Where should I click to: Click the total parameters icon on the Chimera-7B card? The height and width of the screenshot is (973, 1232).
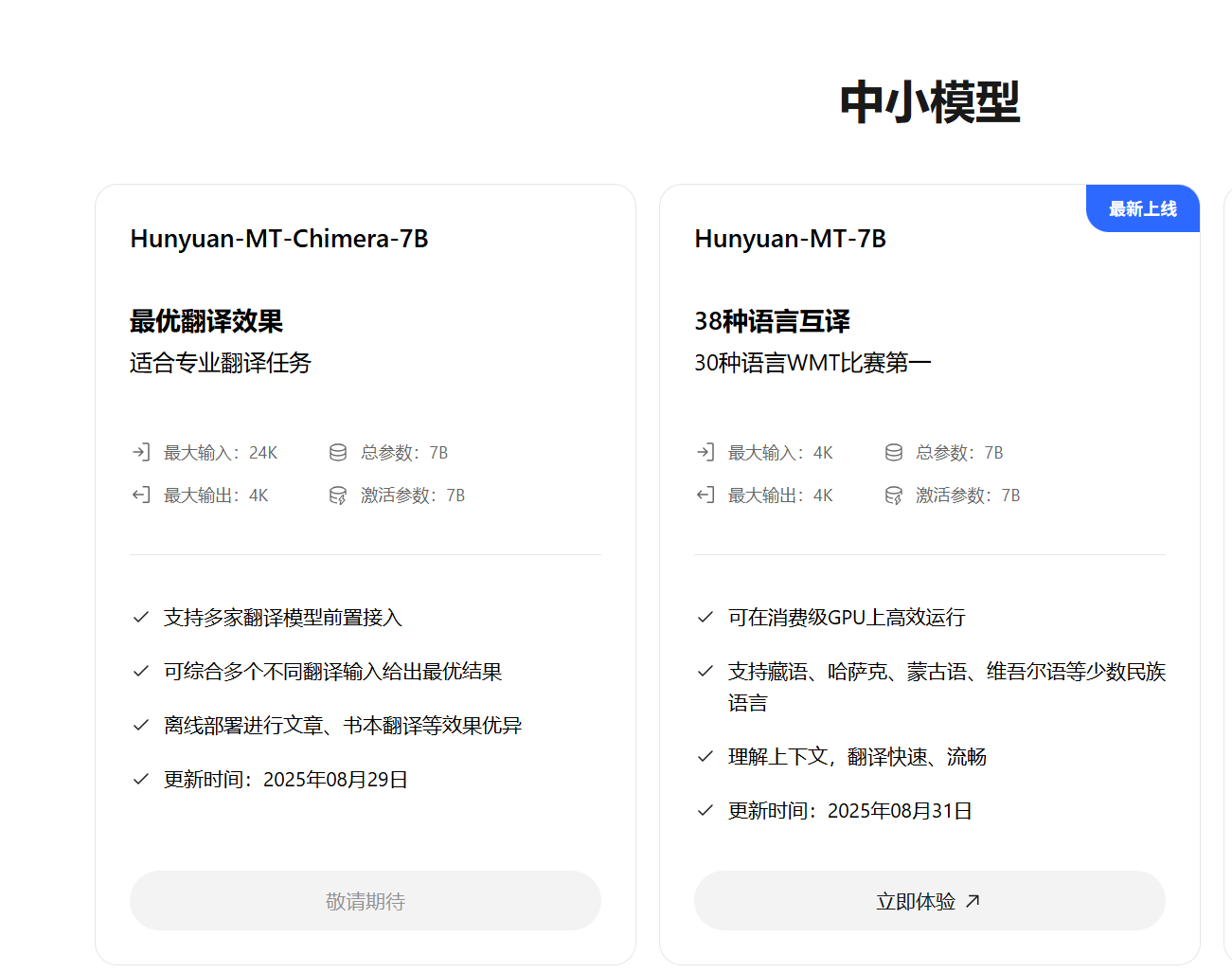[338, 452]
